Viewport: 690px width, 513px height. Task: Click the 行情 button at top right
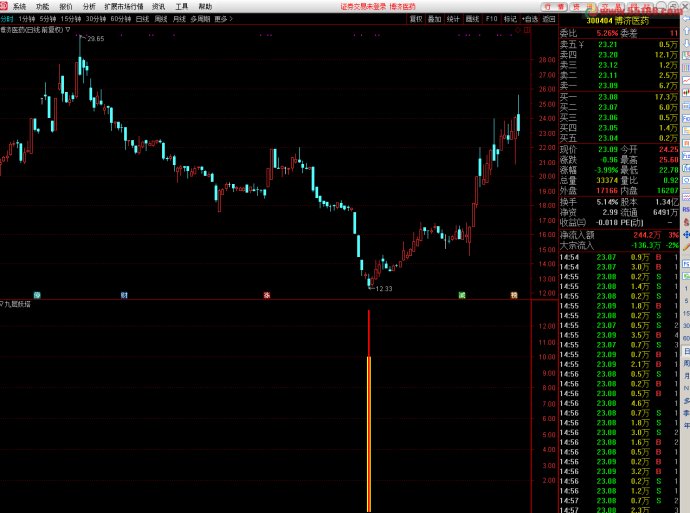(554, 7)
